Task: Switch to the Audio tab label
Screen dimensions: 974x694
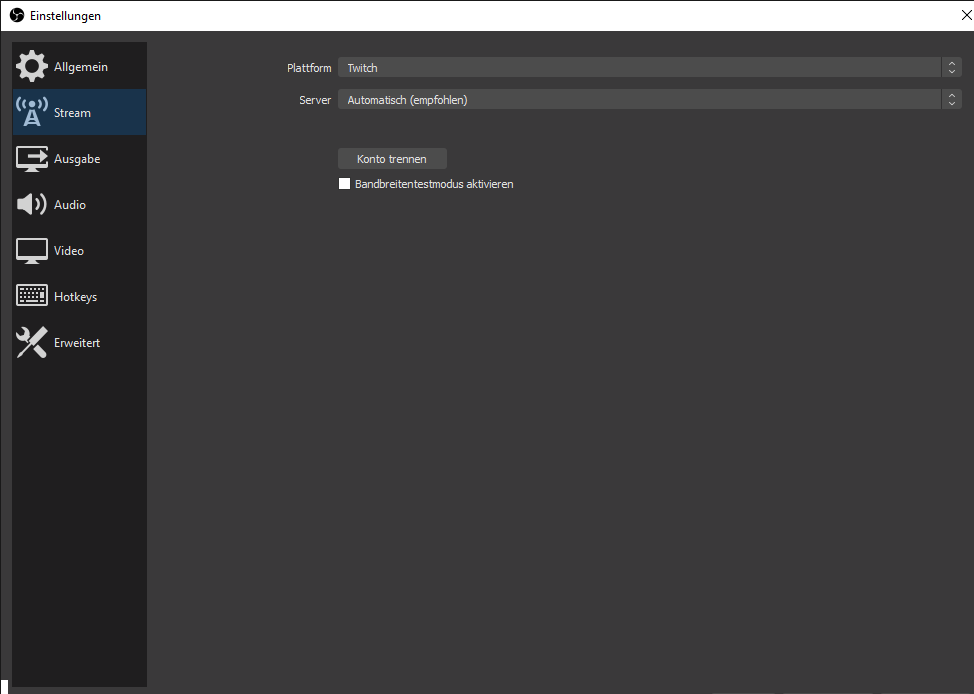Action: click(70, 205)
